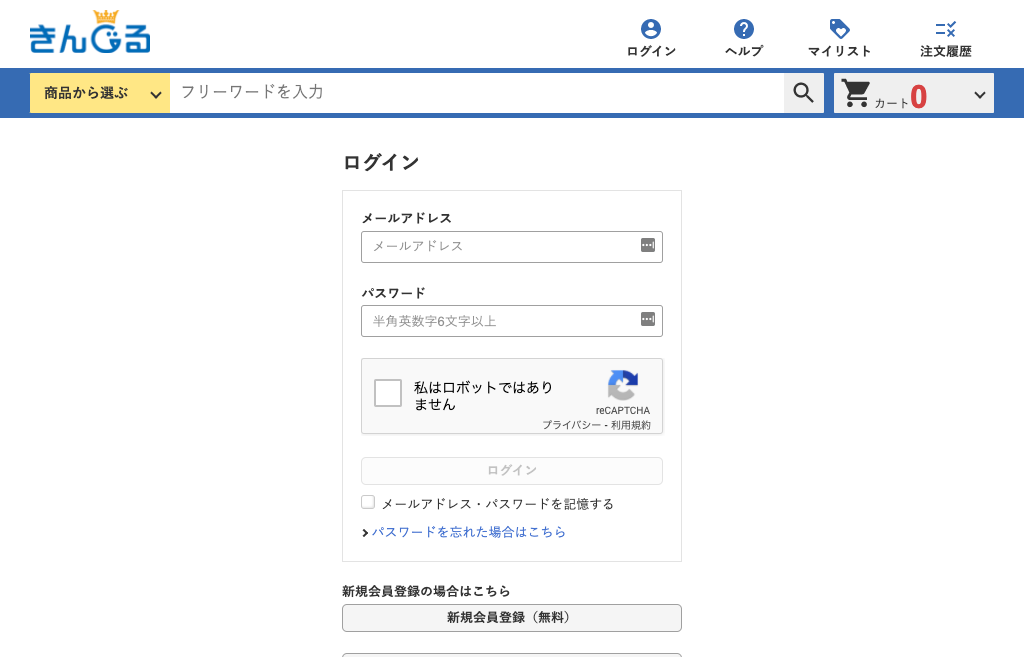This screenshot has height=657, width=1024.
Task: Click the shopping cart icon
Action: point(857,93)
